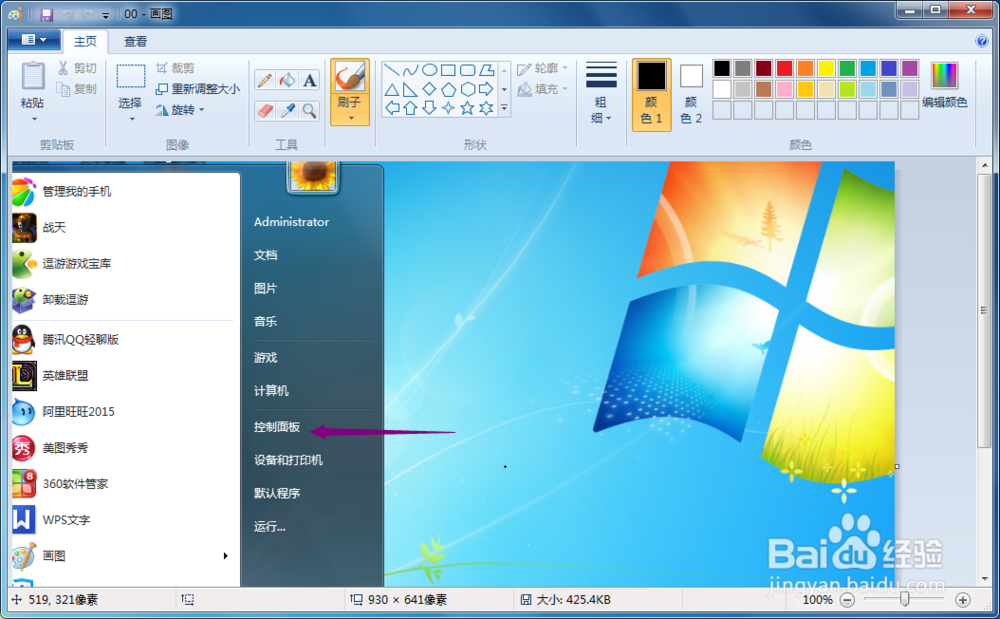The height and width of the screenshot is (619, 1000).
Task: Choose the straight line shape
Action: click(x=392, y=70)
